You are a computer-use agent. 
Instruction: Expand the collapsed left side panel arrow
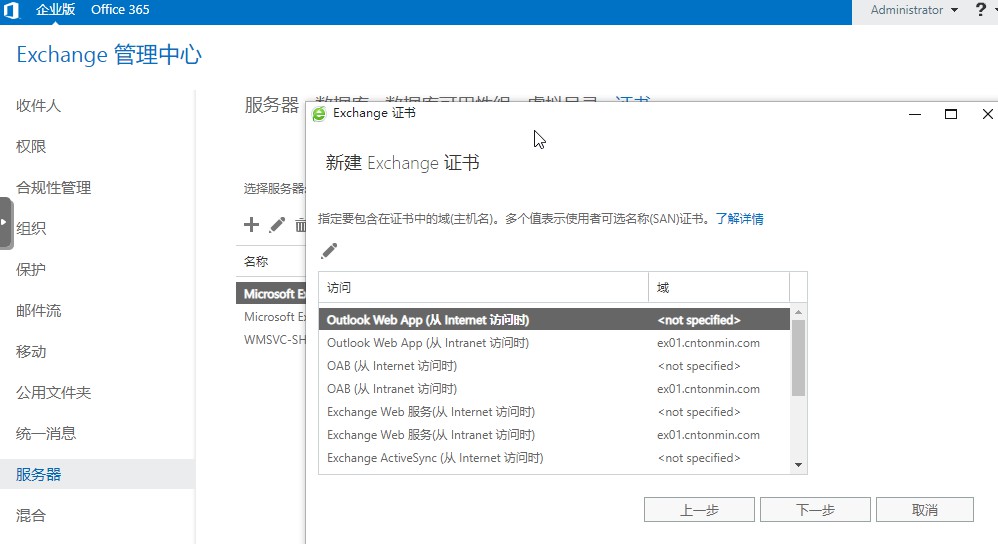6,223
